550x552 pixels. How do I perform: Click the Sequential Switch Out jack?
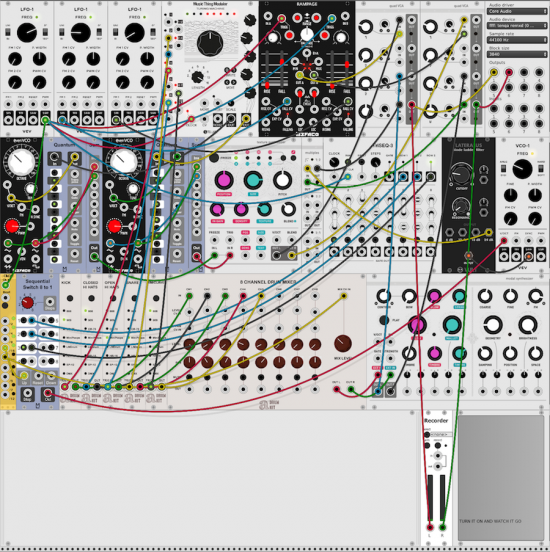(48, 393)
